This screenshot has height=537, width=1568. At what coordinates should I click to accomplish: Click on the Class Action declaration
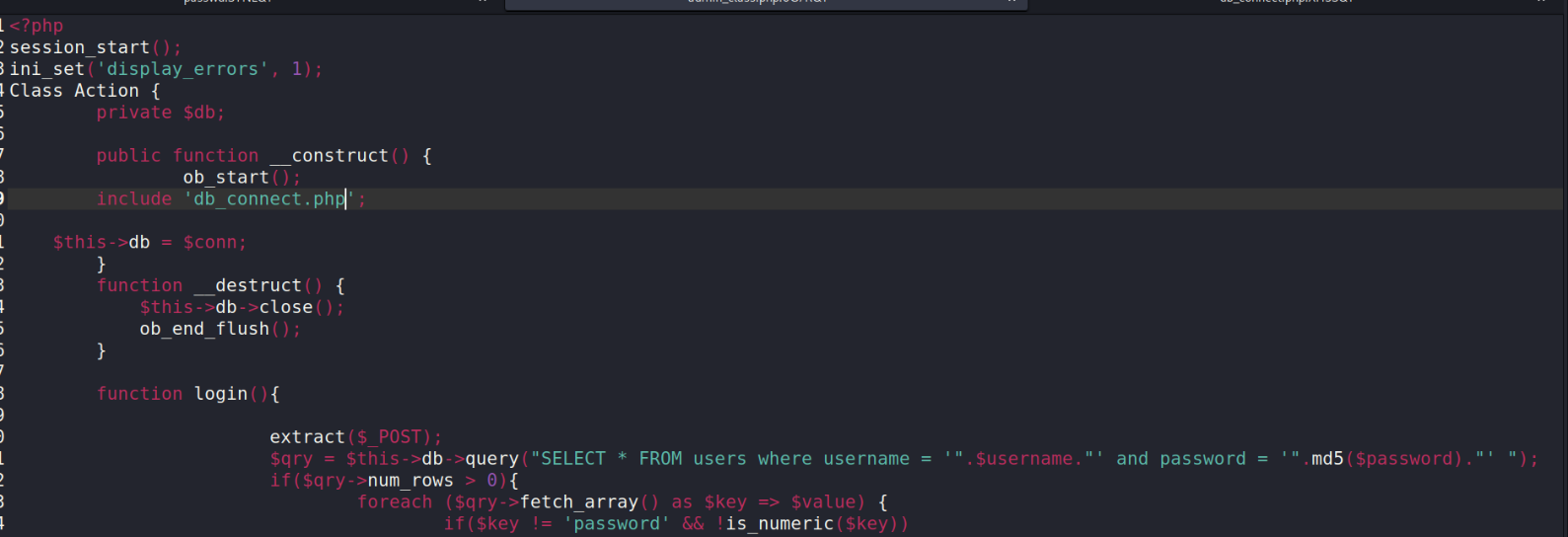coord(74,91)
